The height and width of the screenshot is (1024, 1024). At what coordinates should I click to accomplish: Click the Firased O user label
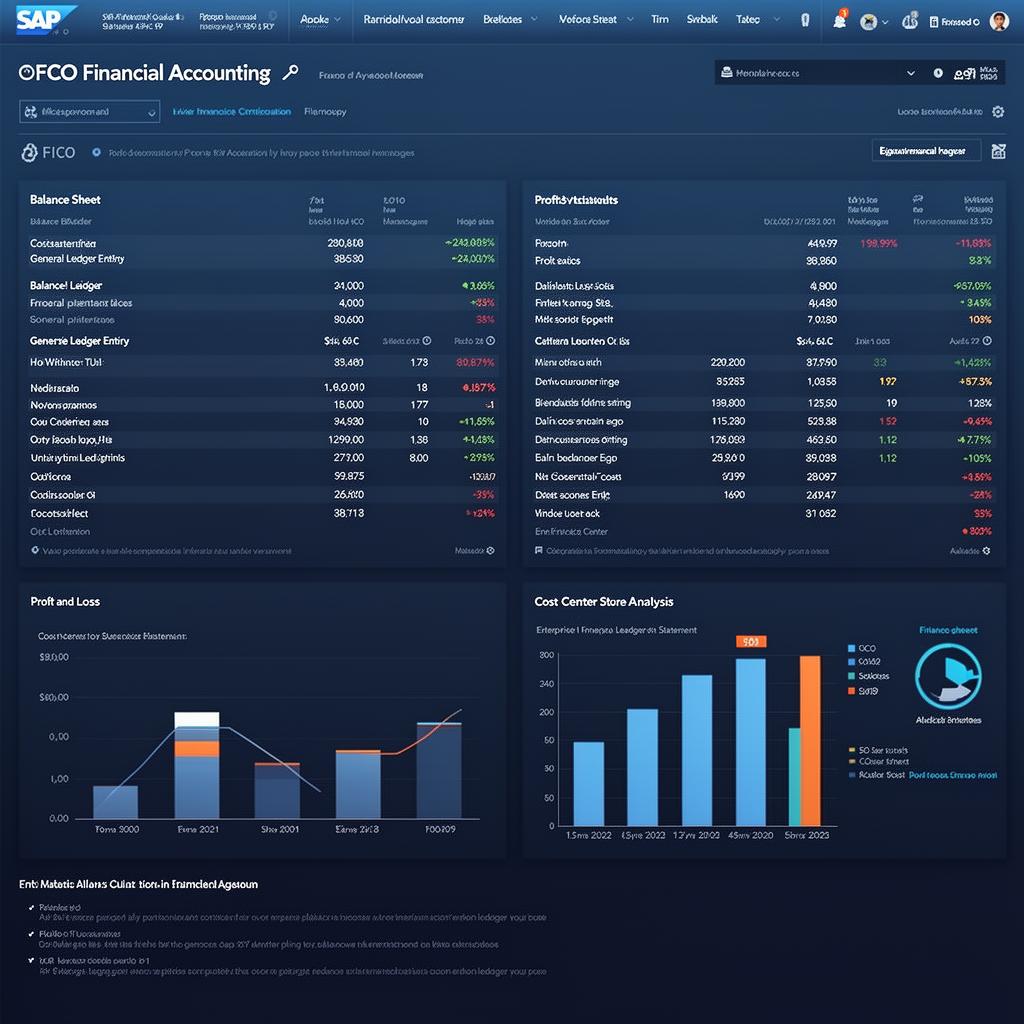pyautogui.click(x=960, y=22)
